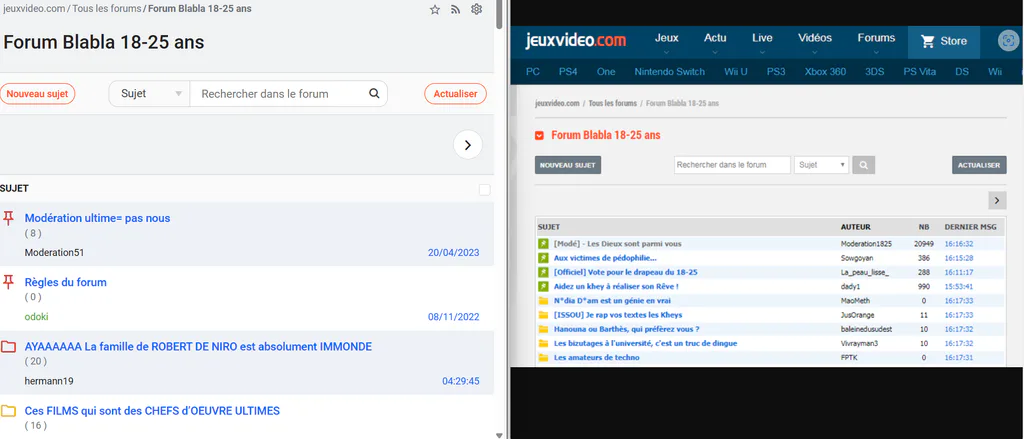Click folder icon for Les bizutages topic
The width and height of the screenshot is (1024, 439).
(543, 343)
